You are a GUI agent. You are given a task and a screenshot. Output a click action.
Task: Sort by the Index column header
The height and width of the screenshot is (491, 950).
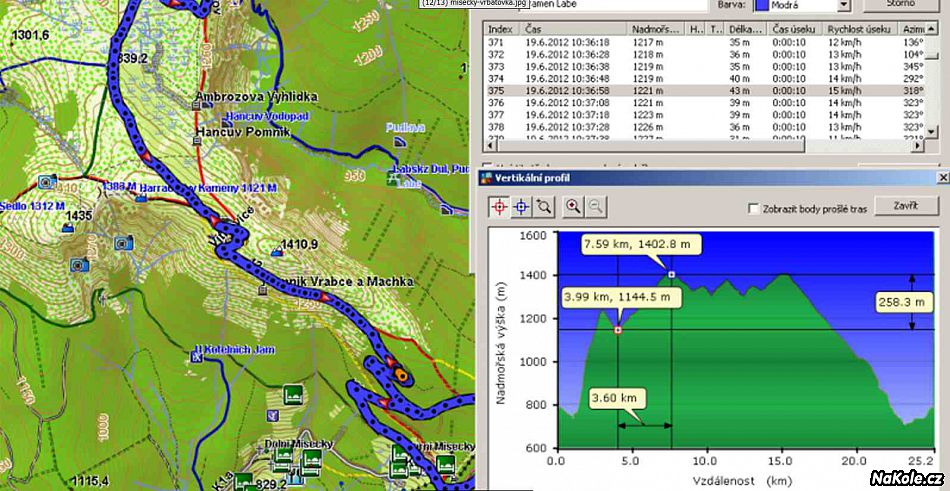[x=502, y=29]
